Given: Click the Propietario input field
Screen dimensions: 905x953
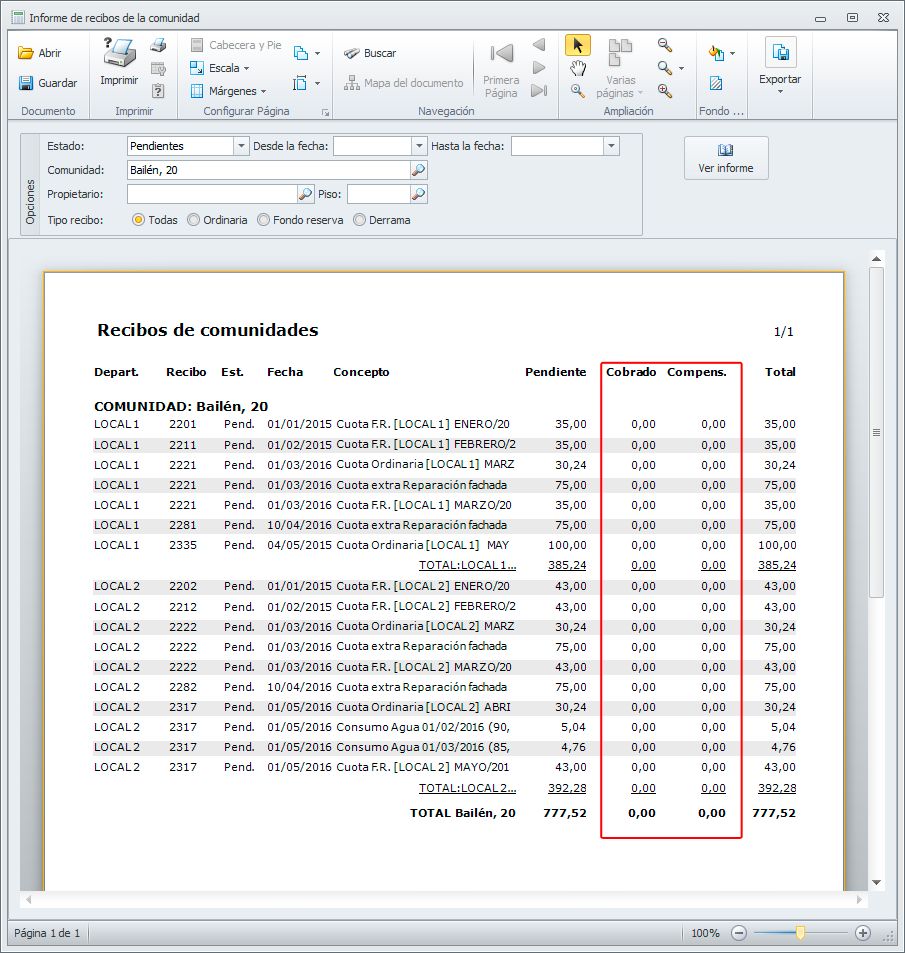Looking at the screenshot, I should [212, 194].
